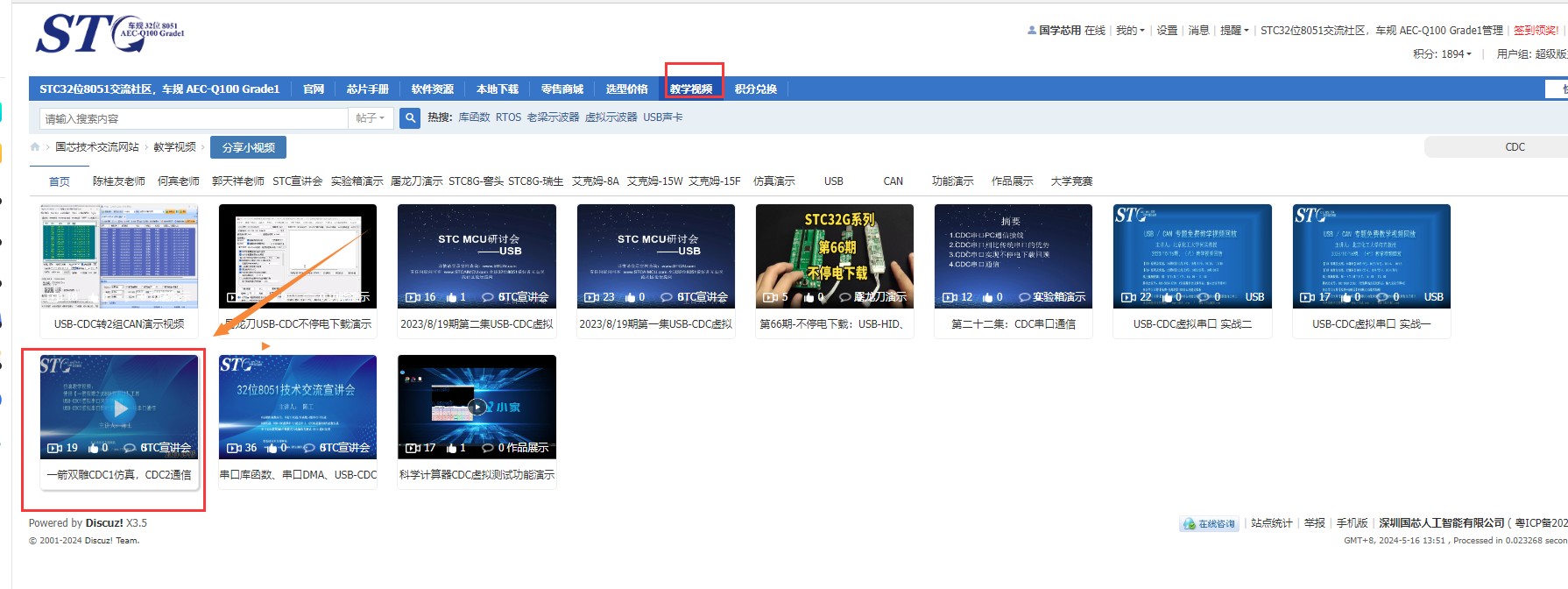Open 本地下载 in the navigation bar
Image resolution: width=1568 pixels, height=589 pixels.
coord(498,89)
